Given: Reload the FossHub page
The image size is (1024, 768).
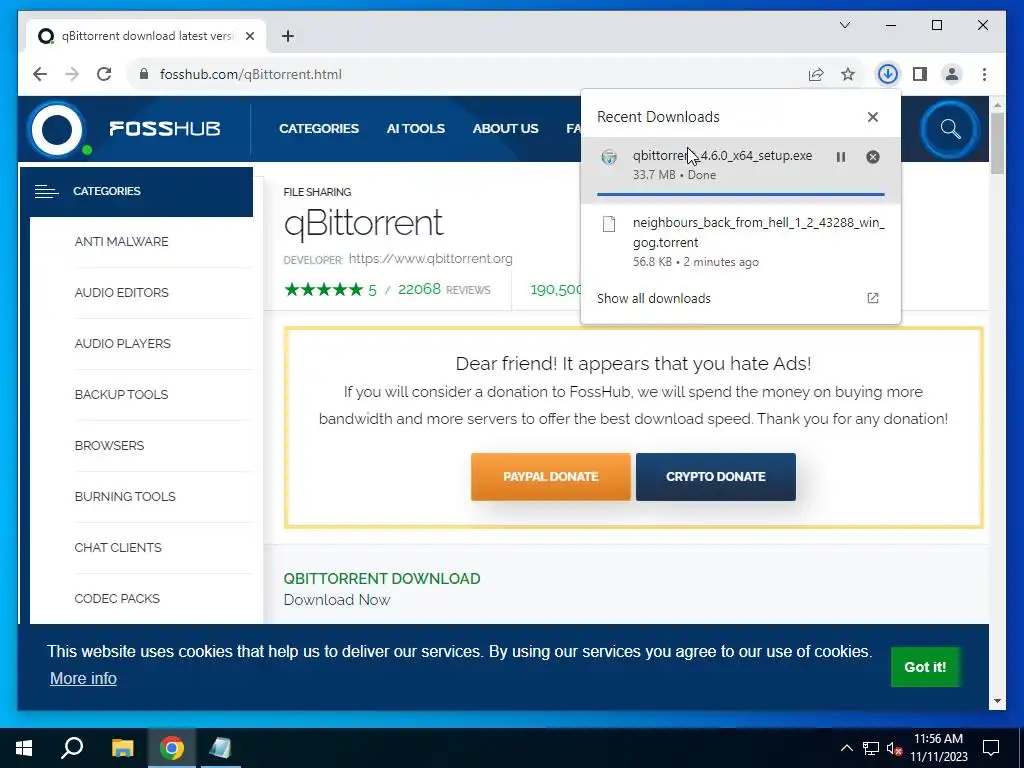Looking at the screenshot, I should (104, 74).
